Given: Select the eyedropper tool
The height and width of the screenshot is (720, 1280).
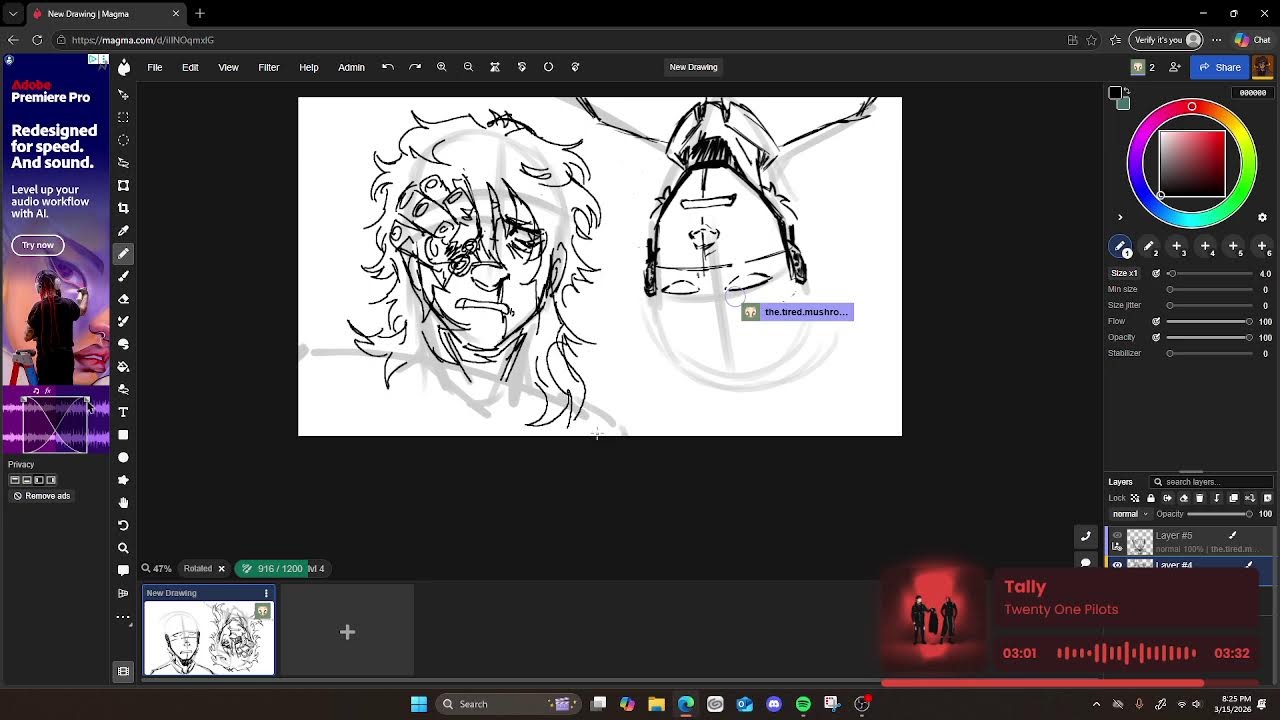Looking at the screenshot, I should 123,231.
